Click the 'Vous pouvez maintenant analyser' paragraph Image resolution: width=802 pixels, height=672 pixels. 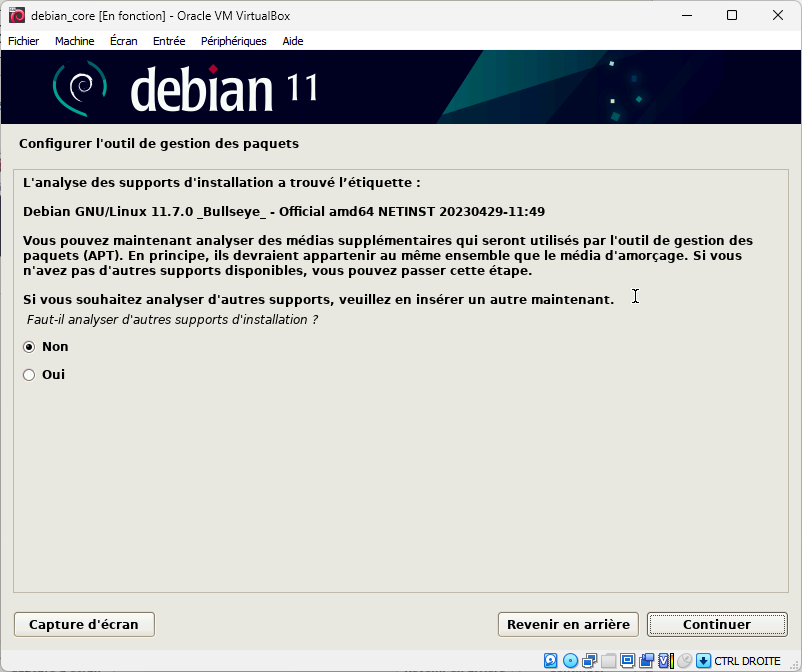(388, 255)
